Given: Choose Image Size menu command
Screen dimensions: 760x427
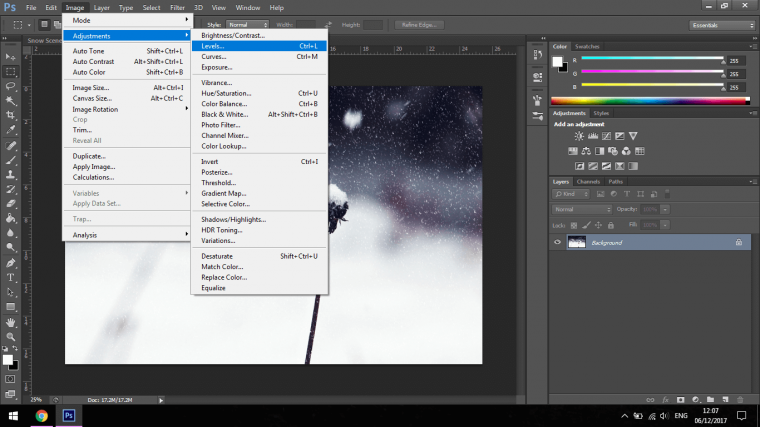Looking at the screenshot, I should (127, 88).
